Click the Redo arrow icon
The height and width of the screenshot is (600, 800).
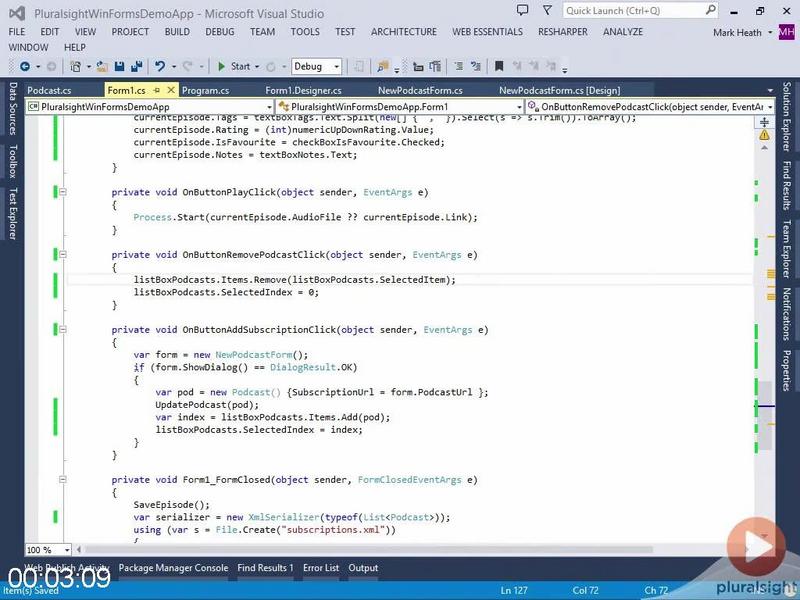187,66
